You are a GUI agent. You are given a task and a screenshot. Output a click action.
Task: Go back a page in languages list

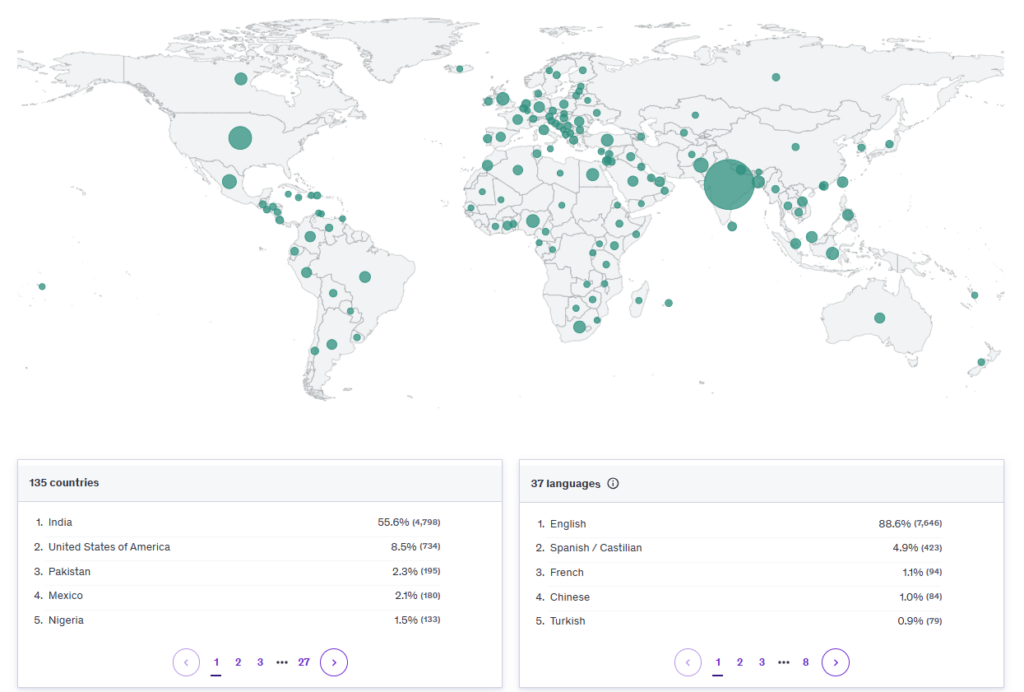(688, 662)
